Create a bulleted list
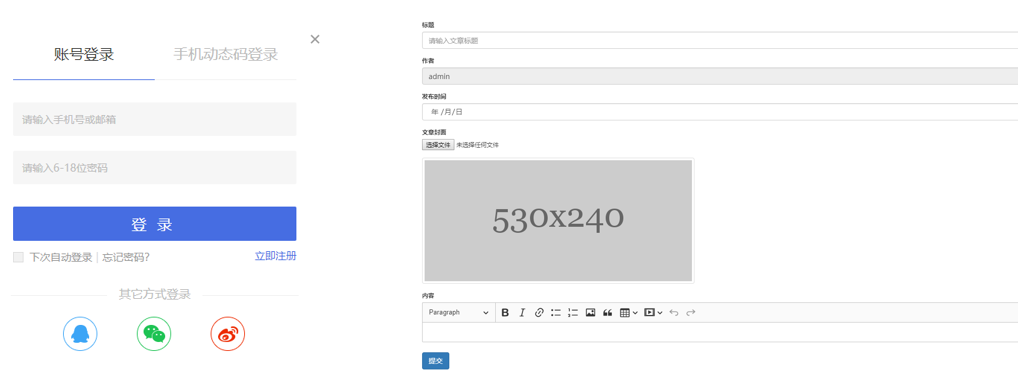This screenshot has height=375, width=1018. click(x=556, y=313)
